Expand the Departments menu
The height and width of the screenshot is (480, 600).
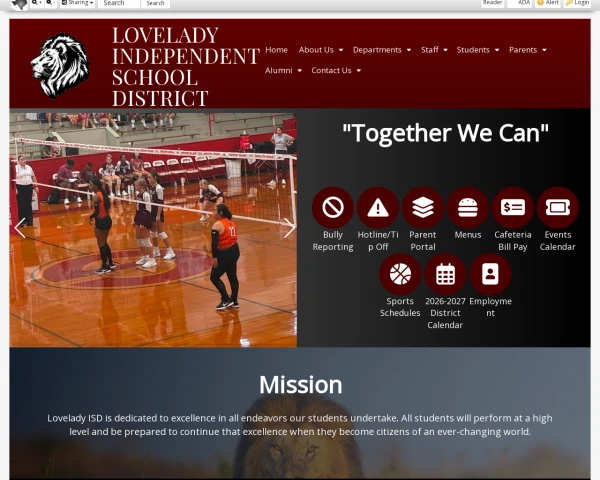point(382,50)
